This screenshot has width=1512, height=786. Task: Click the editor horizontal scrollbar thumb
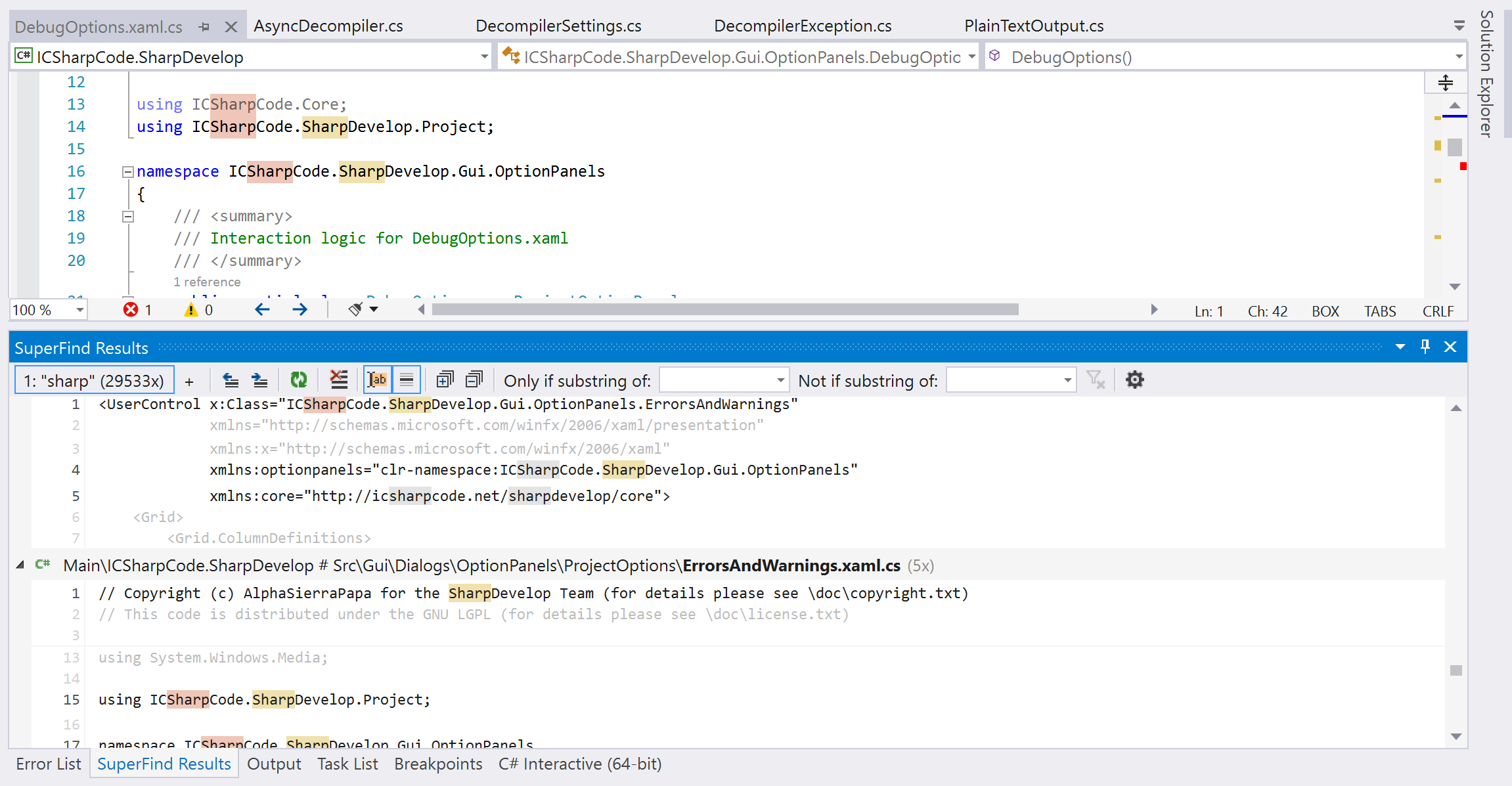725,309
